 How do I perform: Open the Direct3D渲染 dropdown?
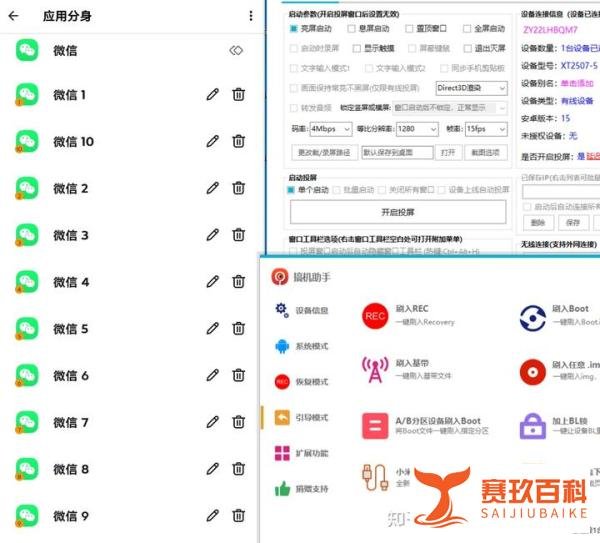tap(471, 88)
